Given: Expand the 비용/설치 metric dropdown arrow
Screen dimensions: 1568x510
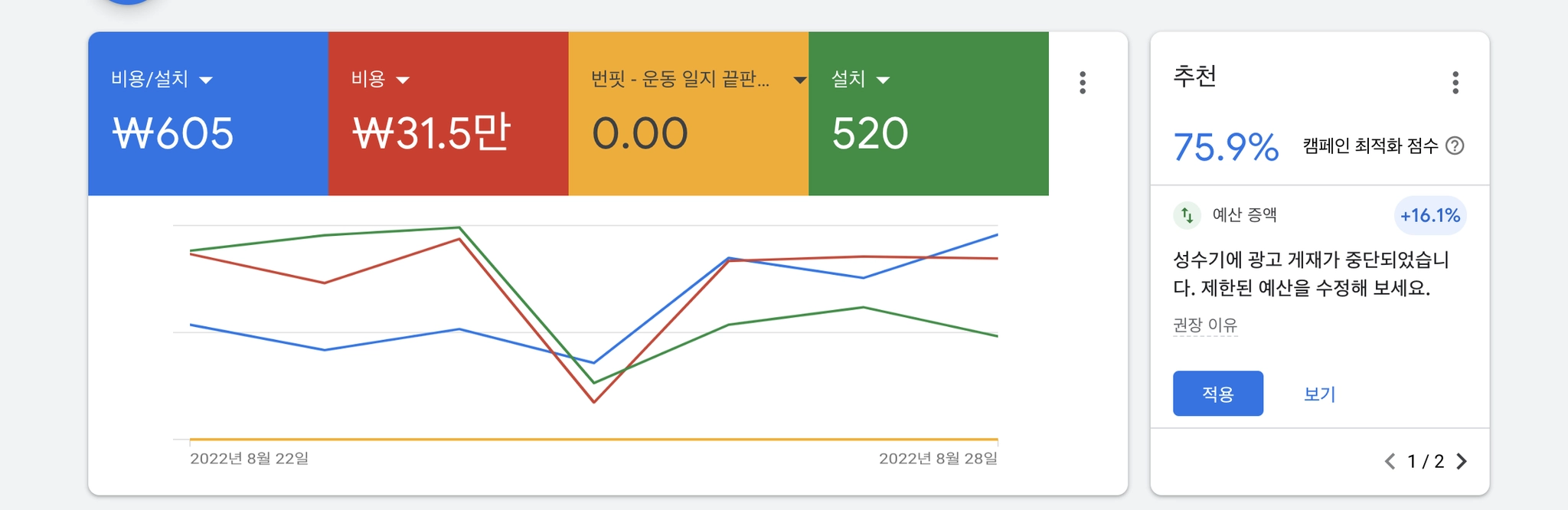Looking at the screenshot, I should coord(205,80).
